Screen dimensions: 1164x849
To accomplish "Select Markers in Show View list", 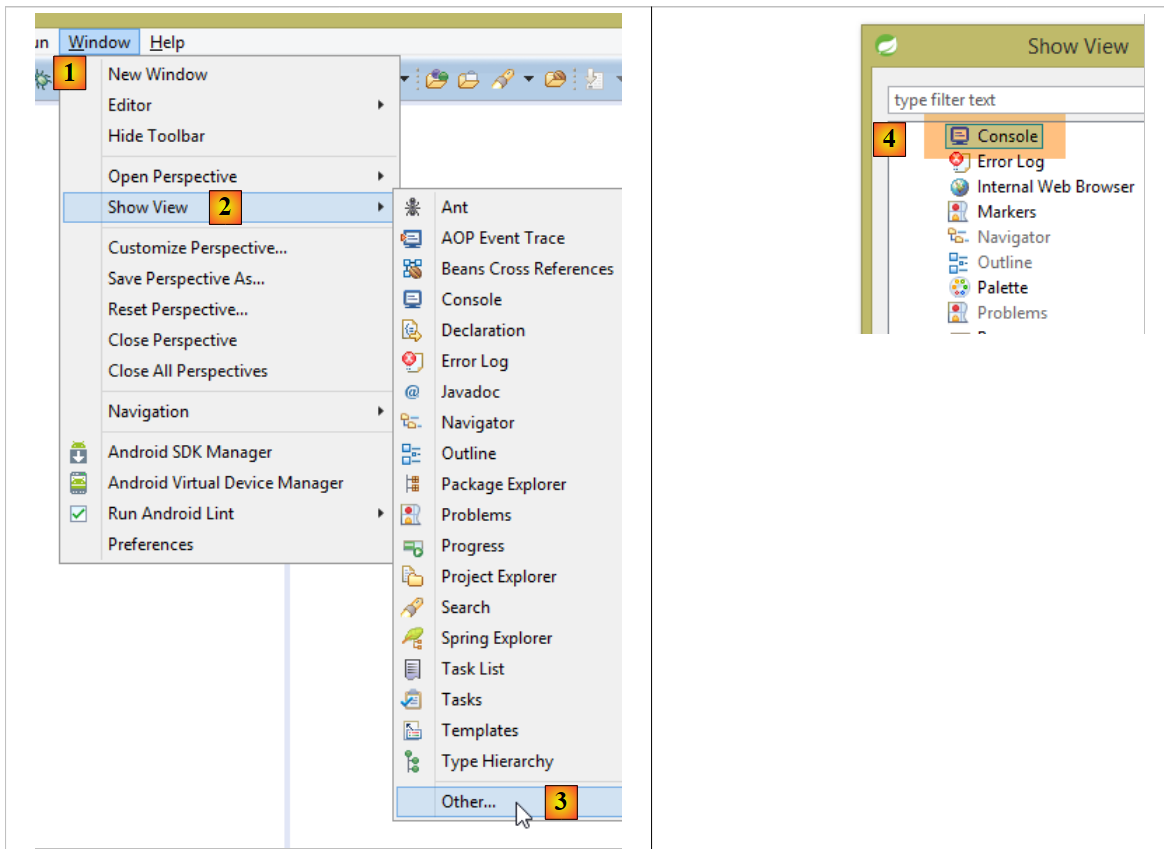I will click(x=1006, y=212).
